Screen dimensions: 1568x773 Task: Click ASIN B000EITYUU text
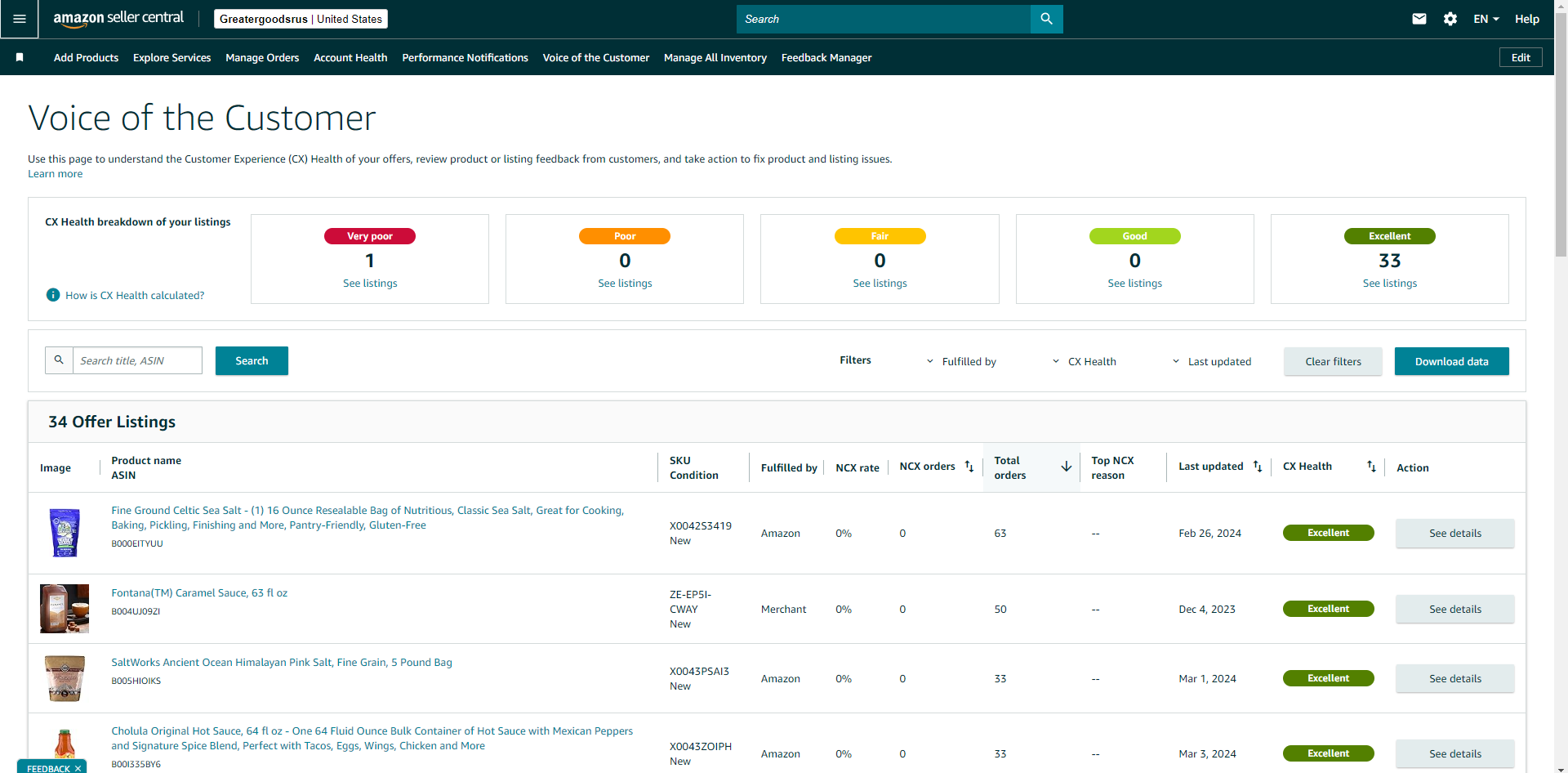click(x=137, y=543)
